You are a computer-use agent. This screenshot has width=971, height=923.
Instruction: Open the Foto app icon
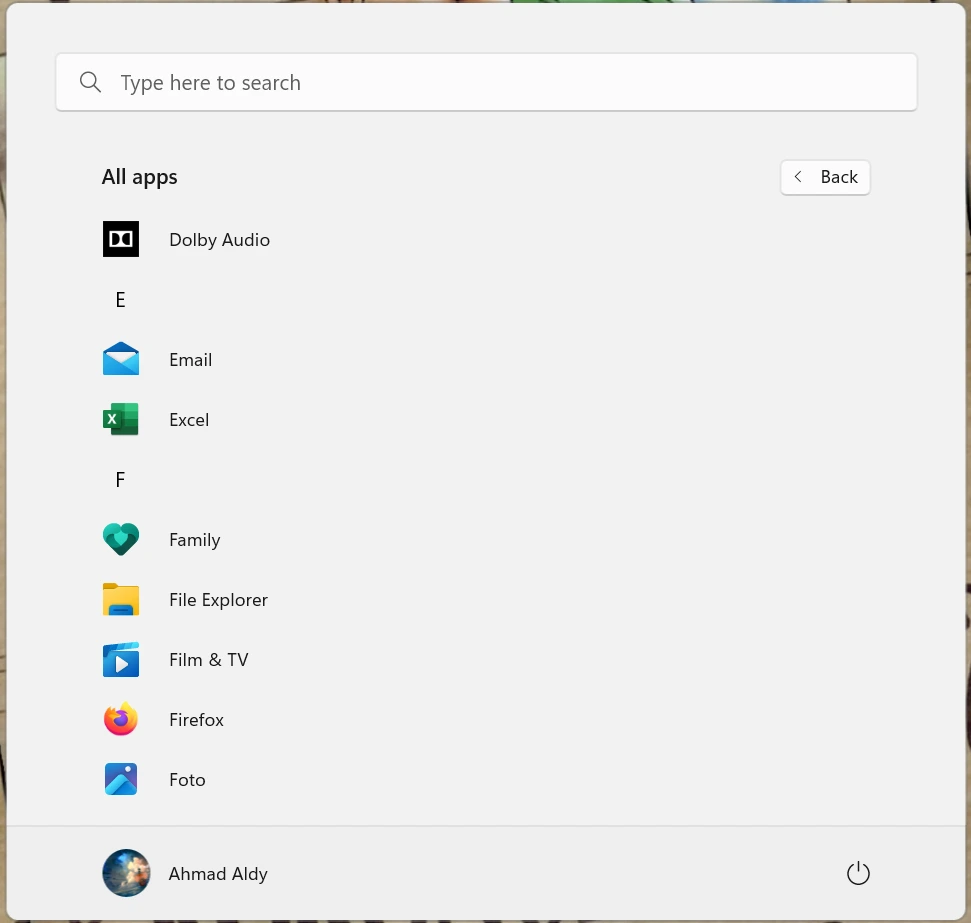(x=121, y=779)
